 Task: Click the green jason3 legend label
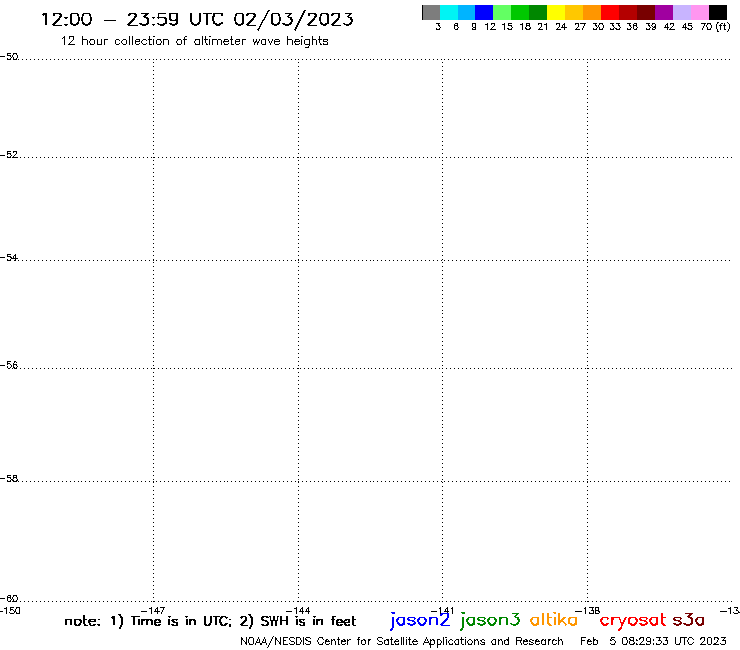coord(490,620)
